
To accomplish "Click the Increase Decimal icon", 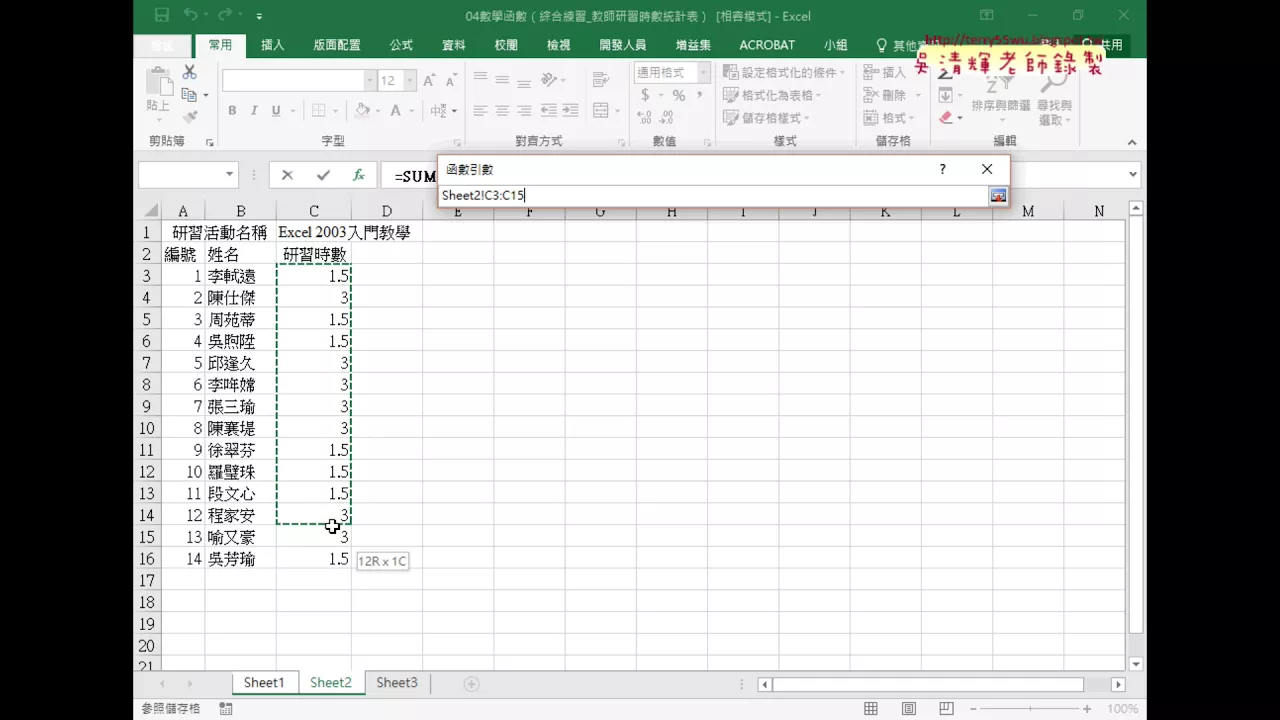I will point(645,117).
